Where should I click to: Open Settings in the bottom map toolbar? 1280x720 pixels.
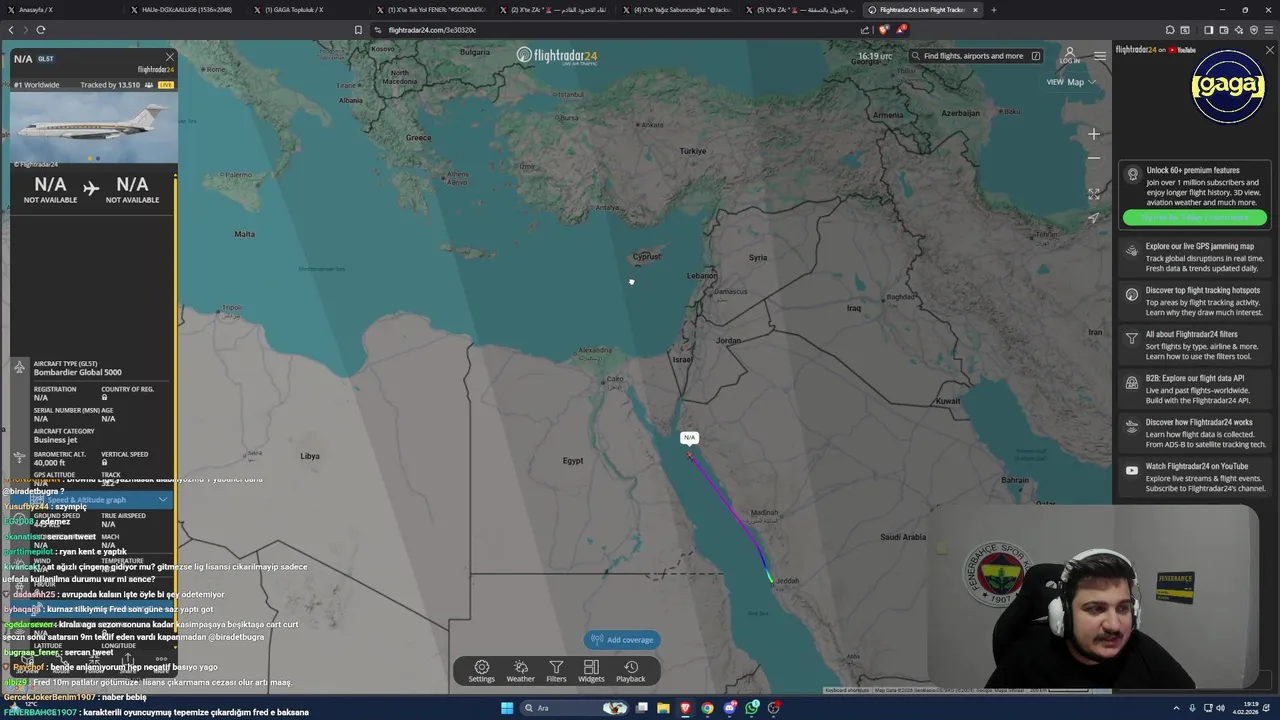[481, 671]
